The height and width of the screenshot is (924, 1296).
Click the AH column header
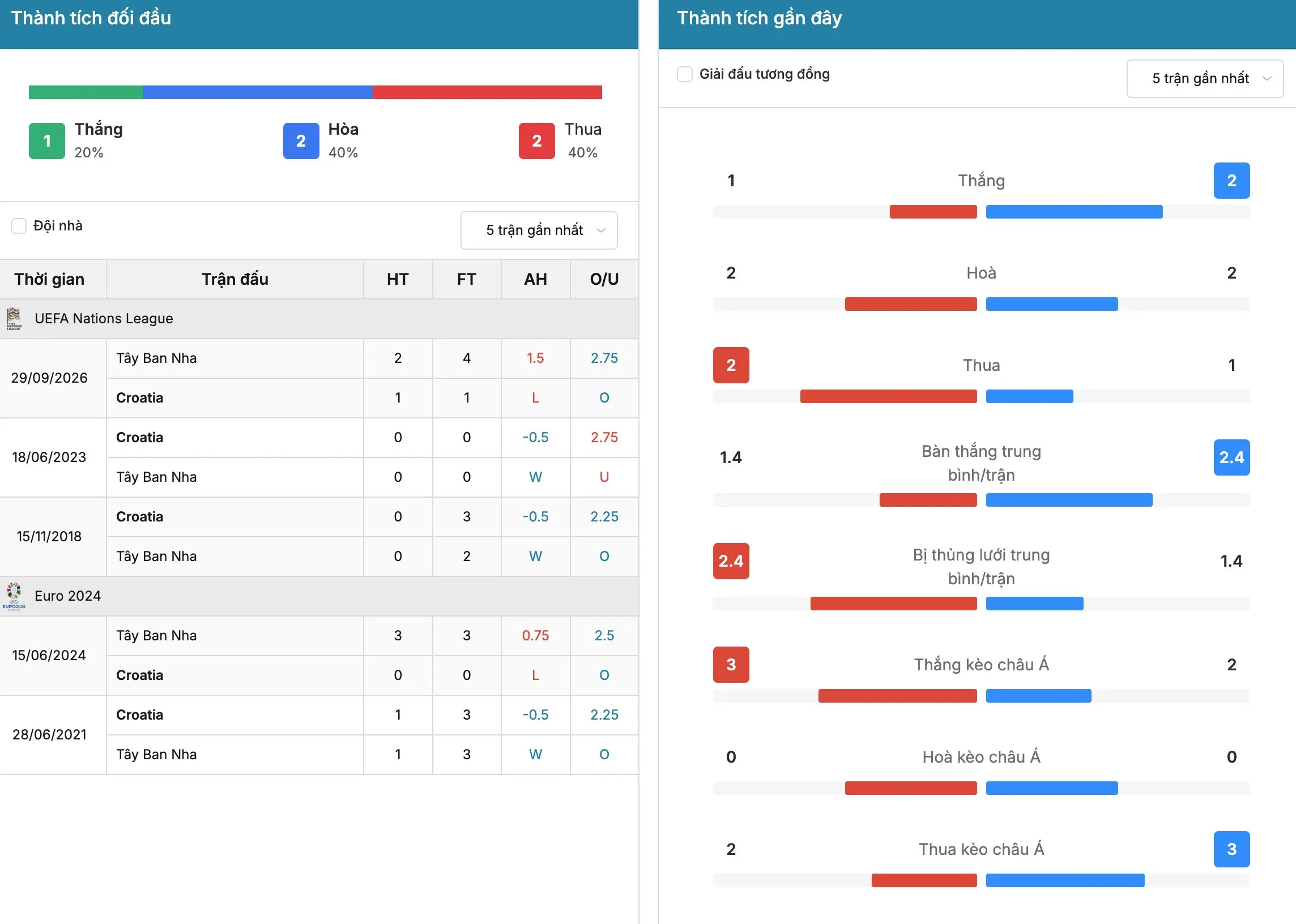tap(536, 279)
